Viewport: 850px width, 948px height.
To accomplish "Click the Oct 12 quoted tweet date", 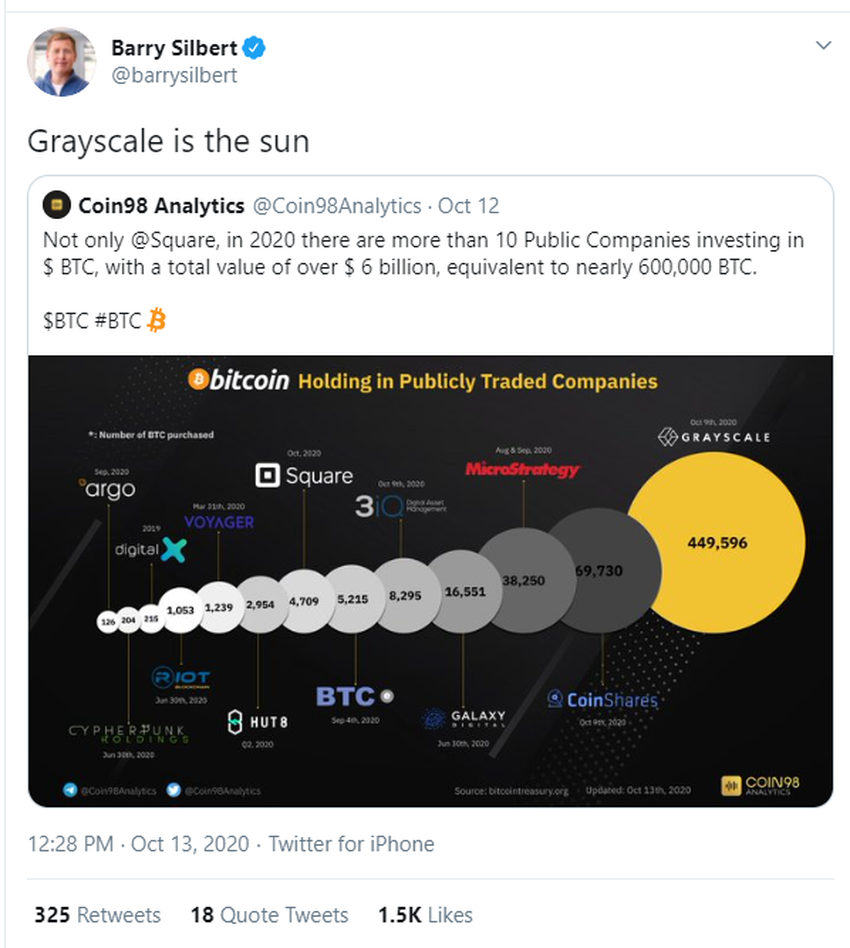I will click(469, 206).
